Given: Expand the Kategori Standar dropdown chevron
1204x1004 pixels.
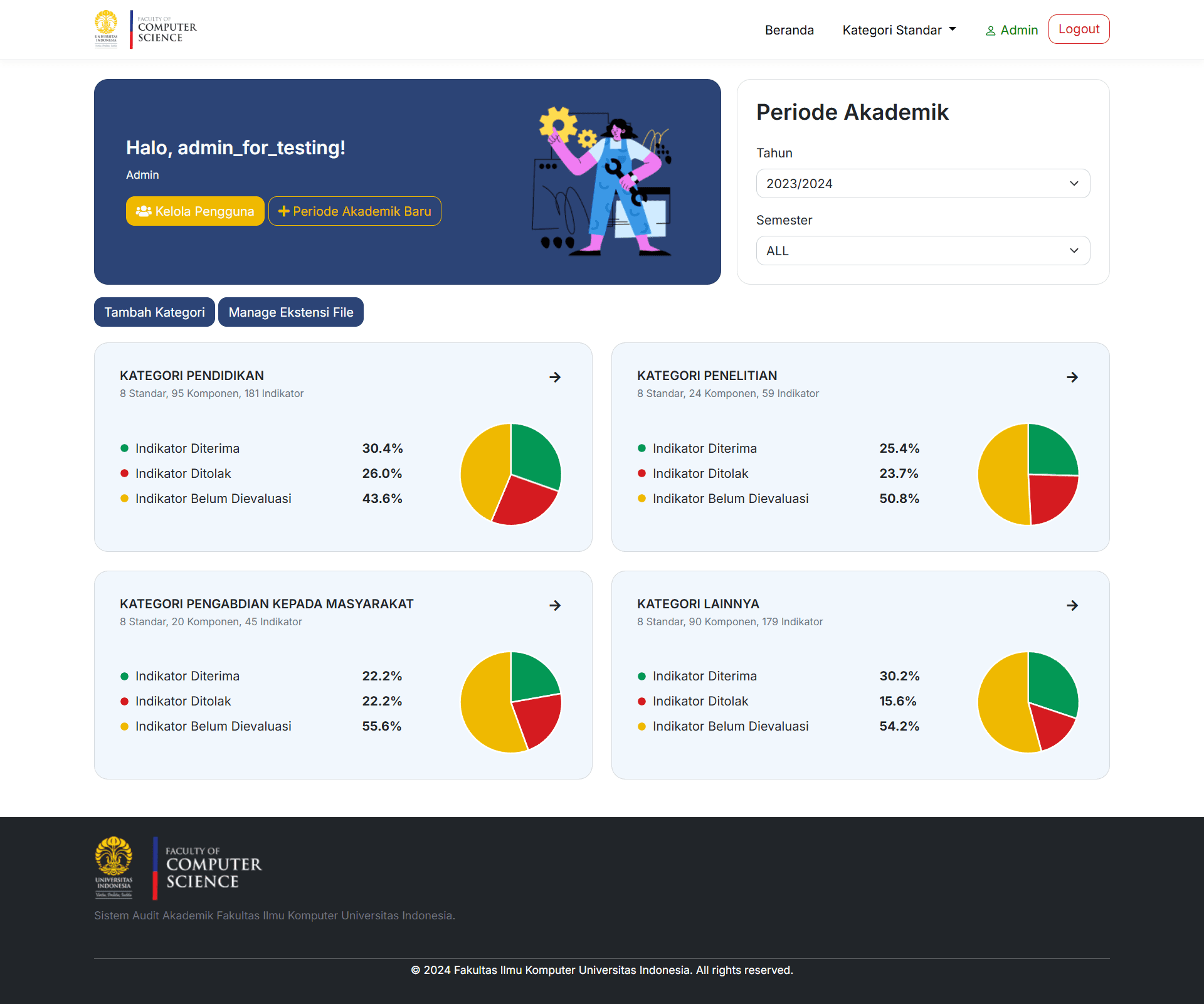Looking at the screenshot, I should (953, 29).
